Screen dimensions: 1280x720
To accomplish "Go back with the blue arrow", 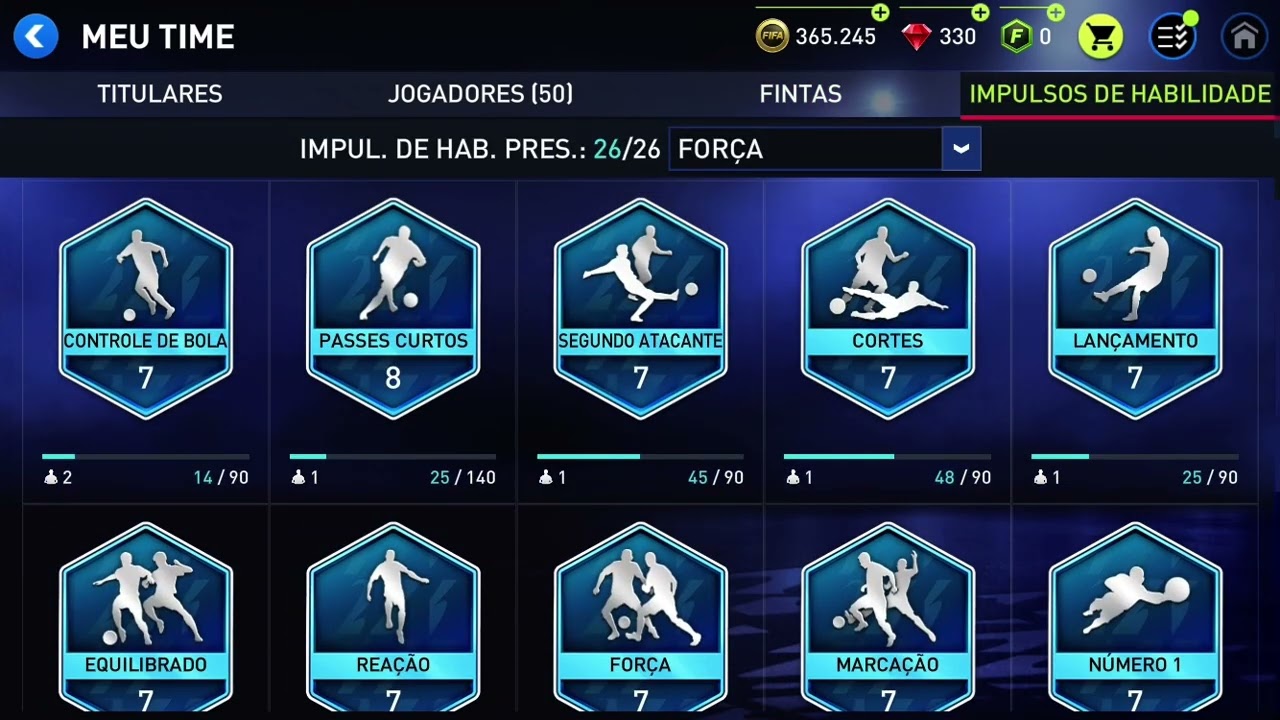I will click(x=36, y=37).
